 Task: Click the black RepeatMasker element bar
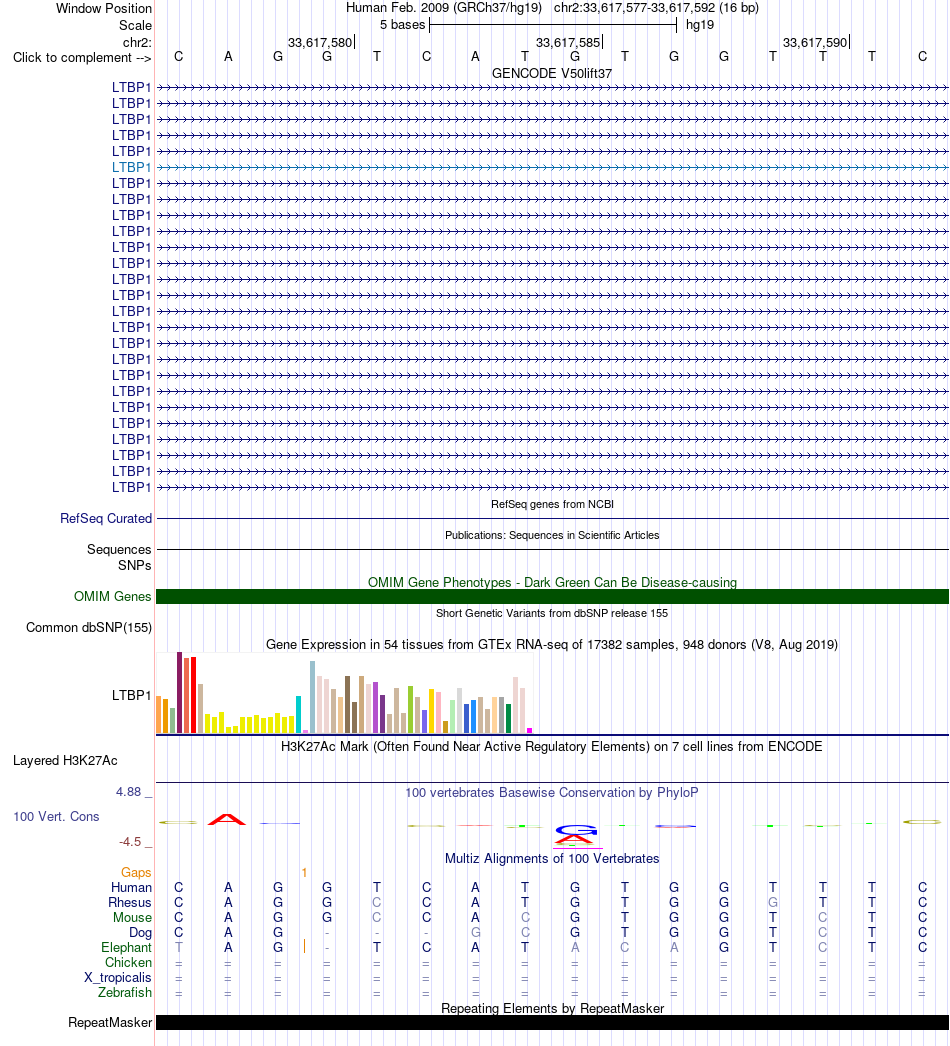552,1023
